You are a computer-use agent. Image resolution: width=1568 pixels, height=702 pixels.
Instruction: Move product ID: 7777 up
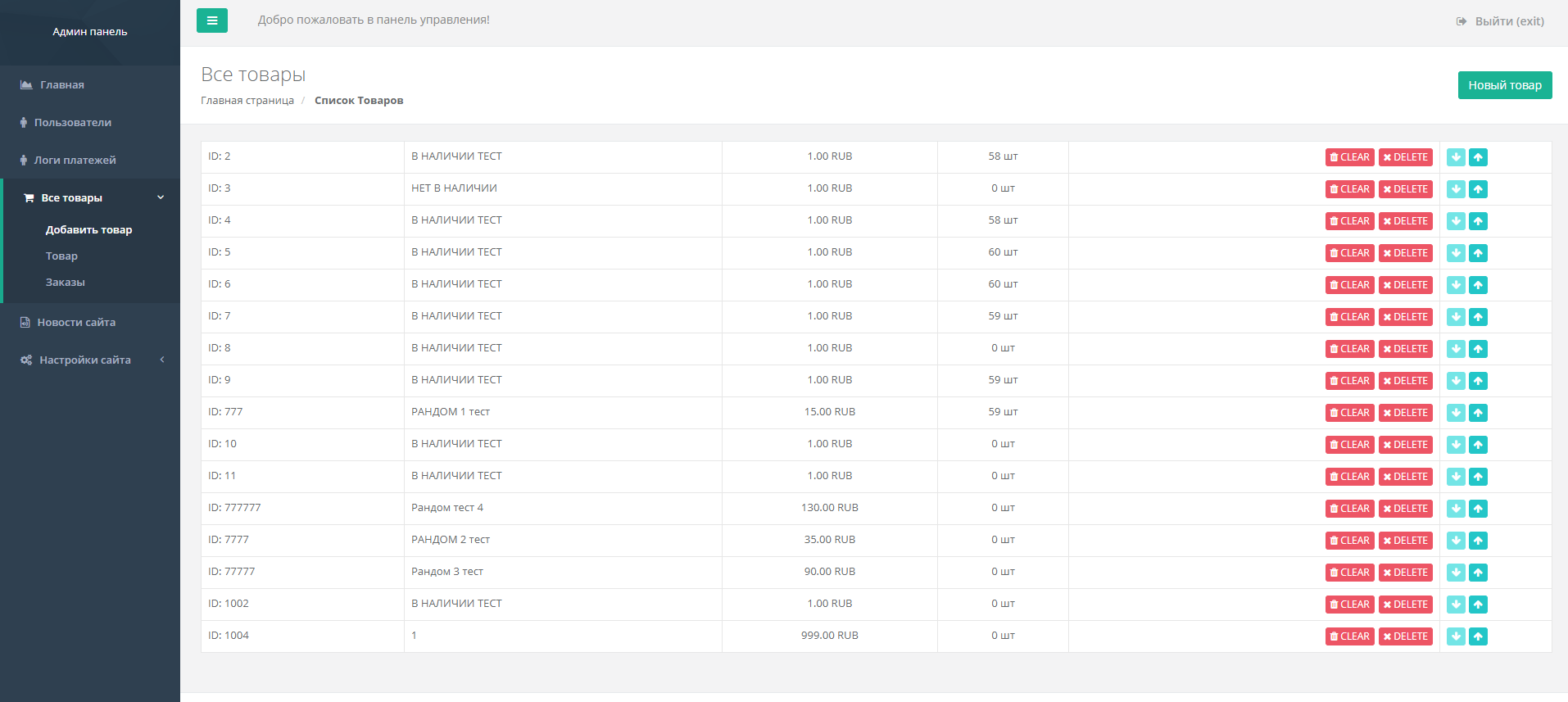[1478, 541]
